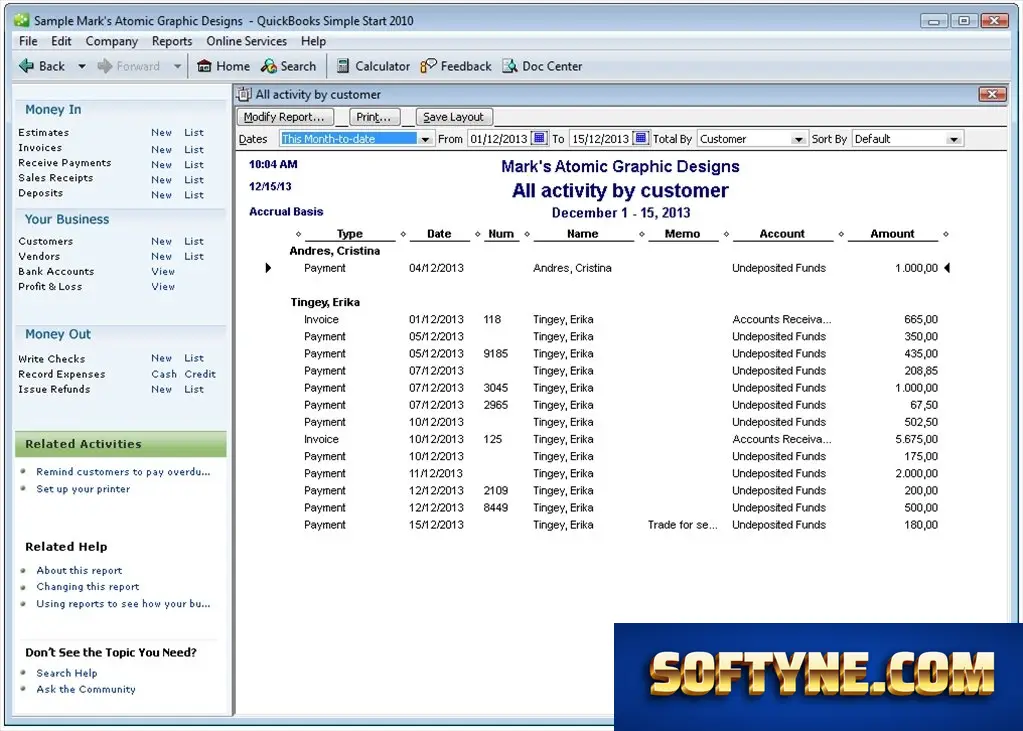Viewport: 1023px width, 731px height.
Task: Click the Search binoculars icon
Action: point(268,66)
